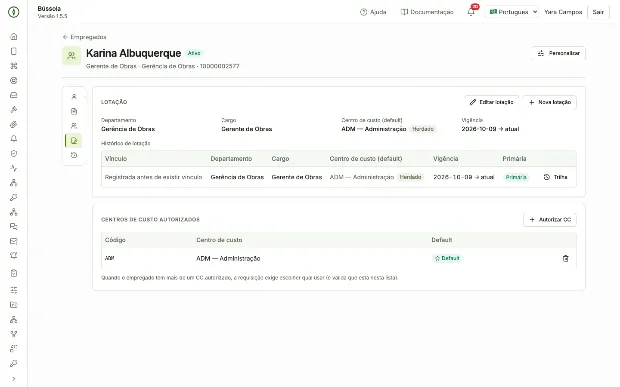Open the activity pulse icon in the sidebar
The height and width of the screenshot is (387, 620).
point(14,168)
